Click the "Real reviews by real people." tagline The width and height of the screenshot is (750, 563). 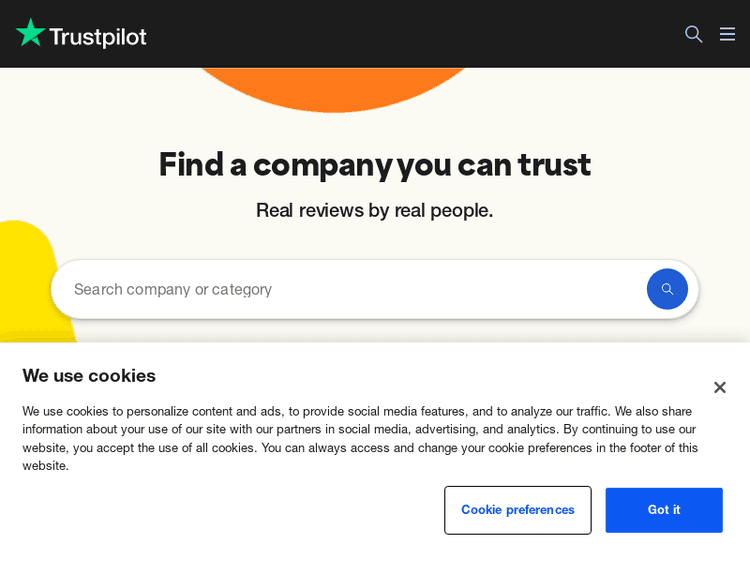(x=374, y=210)
